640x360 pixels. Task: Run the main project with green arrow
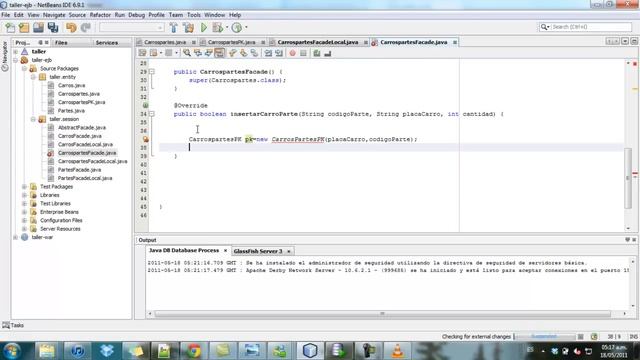(x=204, y=28)
